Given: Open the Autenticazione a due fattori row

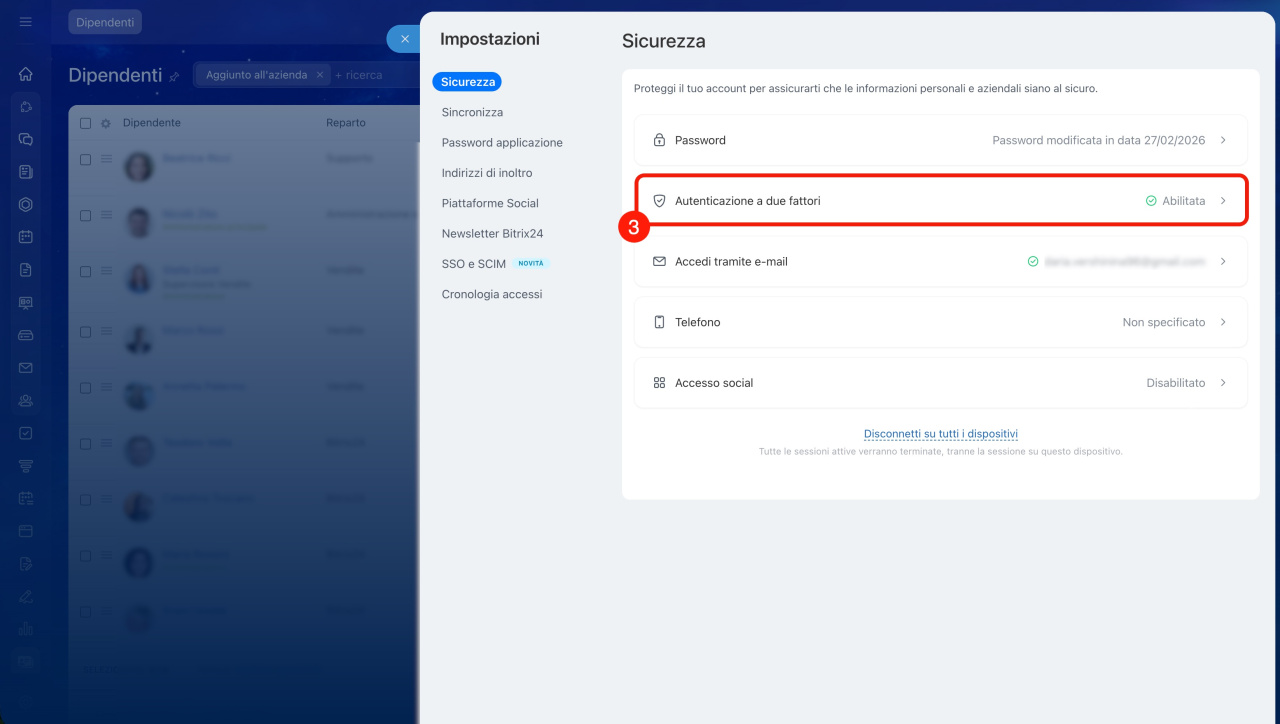Looking at the screenshot, I should [x=940, y=201].
